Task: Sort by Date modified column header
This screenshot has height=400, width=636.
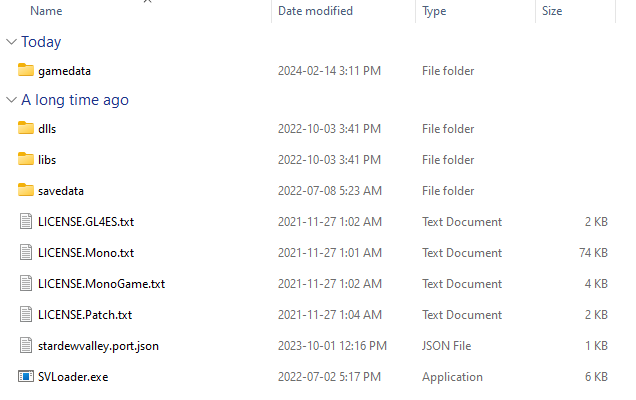Action: [x=314, y=11]
